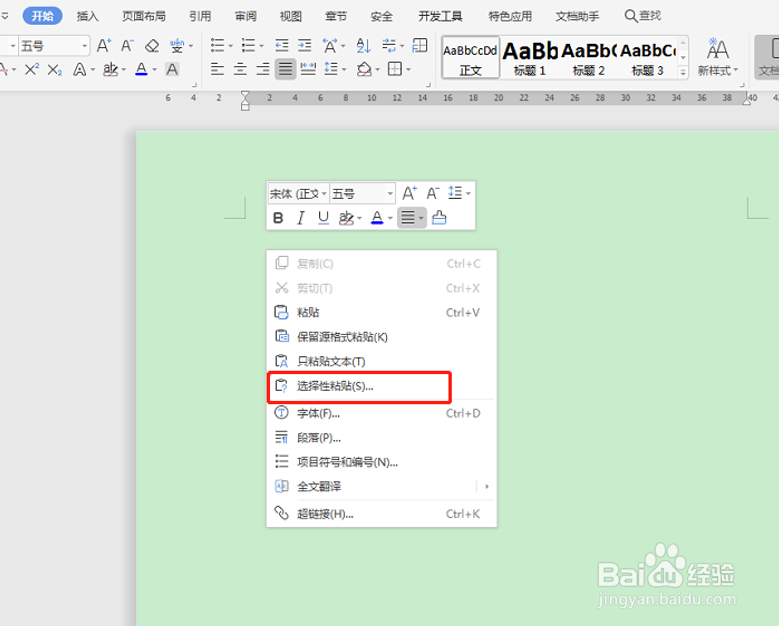Click the ribbon text highlight icon
Viewport: 779px width, 626px height.
point(110,69)
